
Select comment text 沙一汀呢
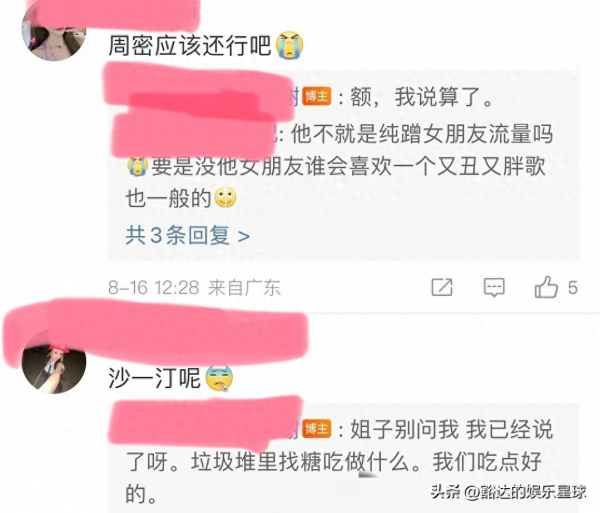pos(154,378)
